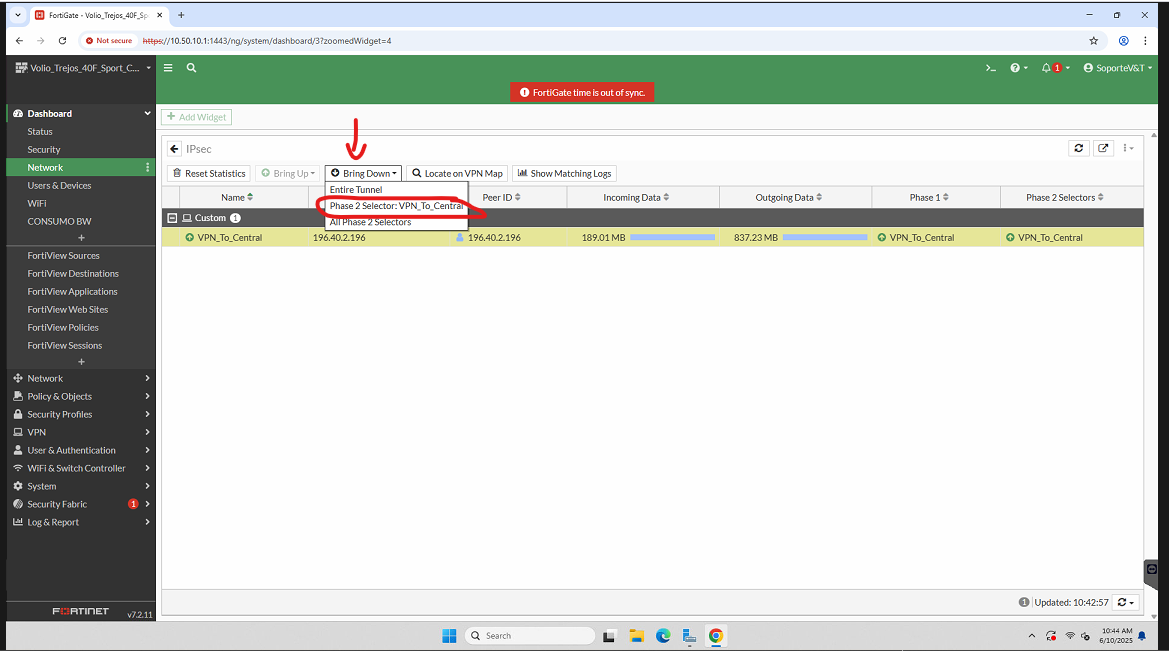Sort by Outgoing Data column

[789, 198]
